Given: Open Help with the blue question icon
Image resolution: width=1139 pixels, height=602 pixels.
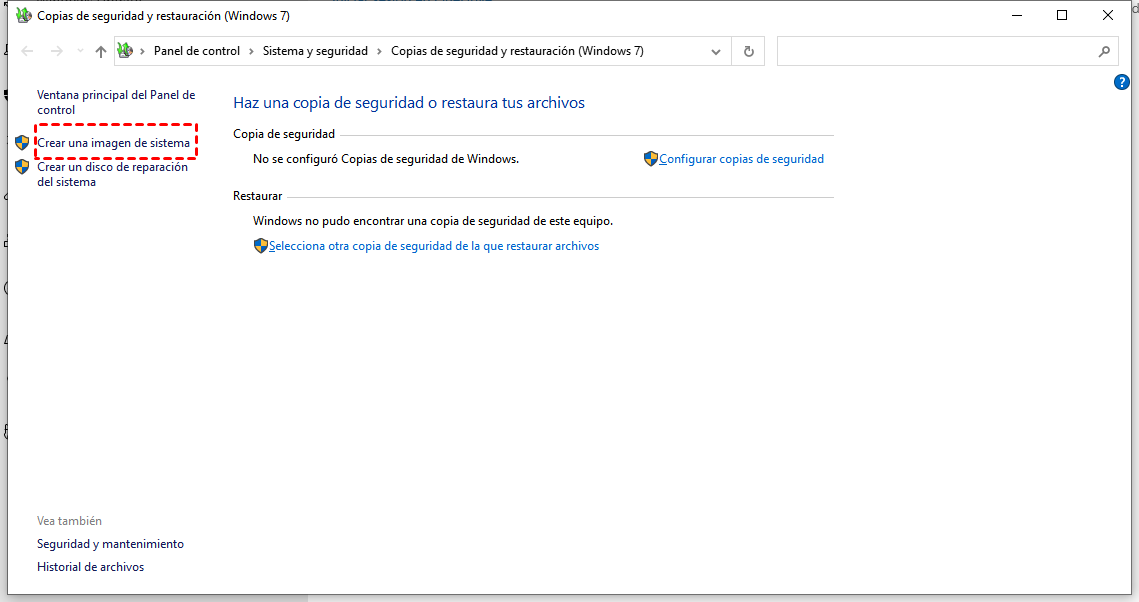Looking at the screenshot, I should tap(1122, 82).
